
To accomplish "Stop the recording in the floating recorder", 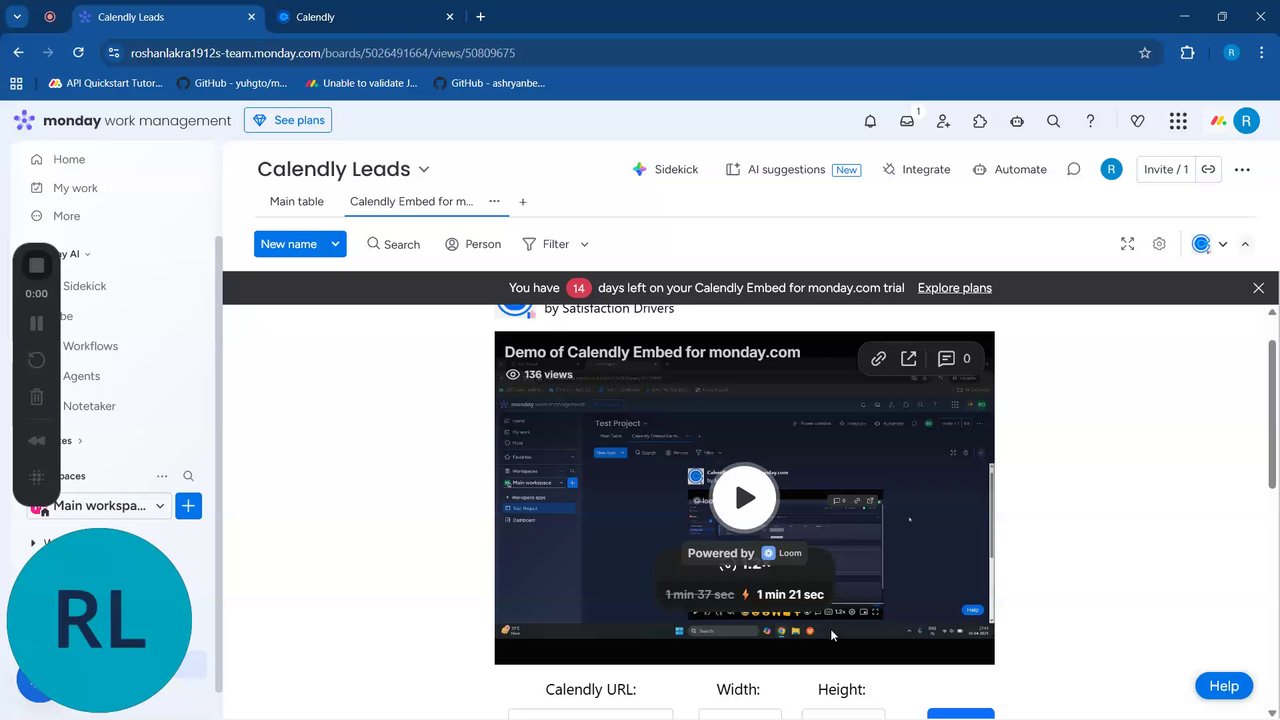I will (36, 265).
